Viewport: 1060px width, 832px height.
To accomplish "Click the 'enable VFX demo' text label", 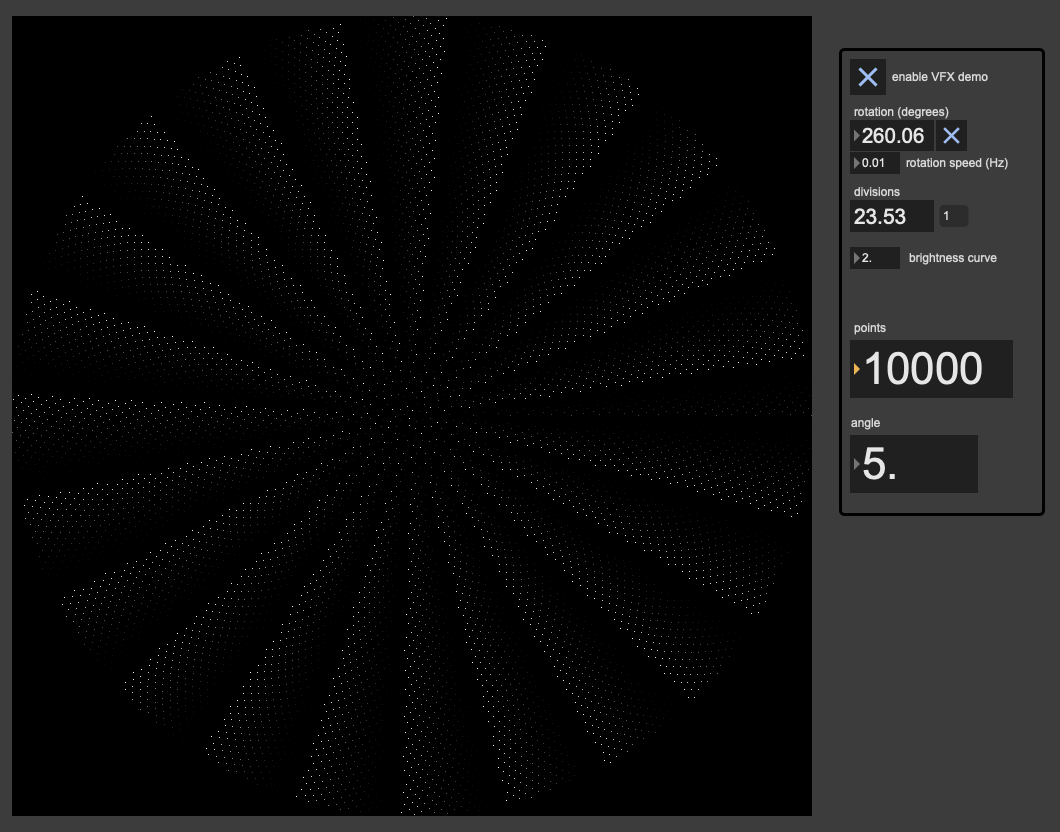I will point(939,77).
